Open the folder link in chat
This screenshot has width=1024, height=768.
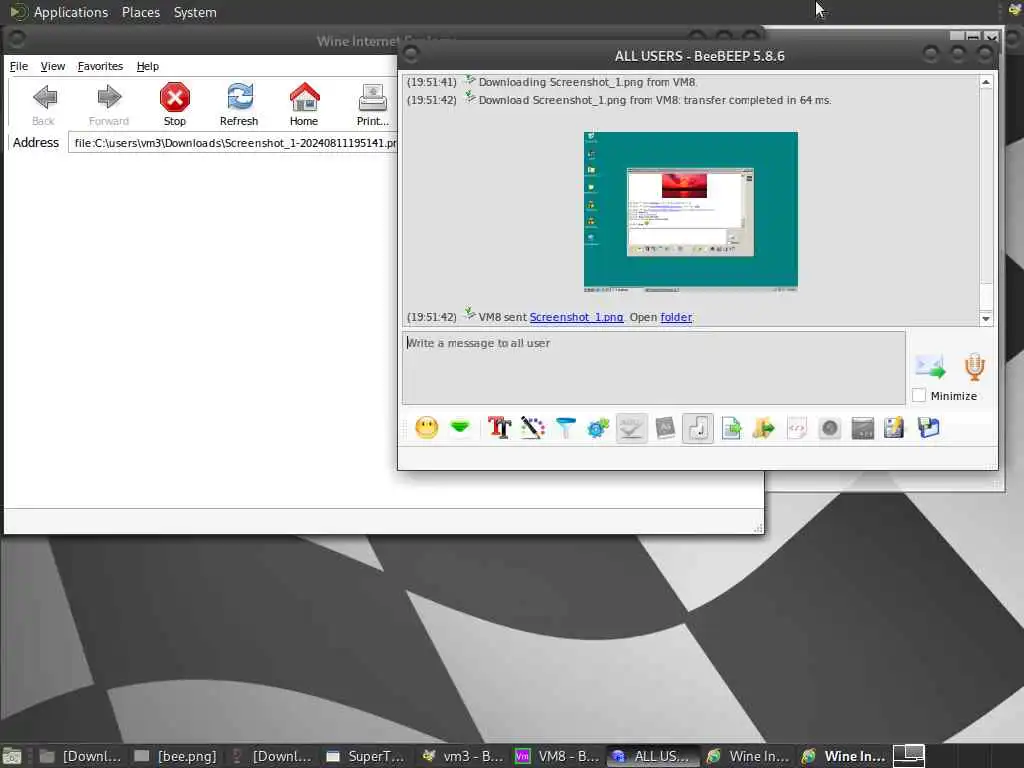pos(676,317)
